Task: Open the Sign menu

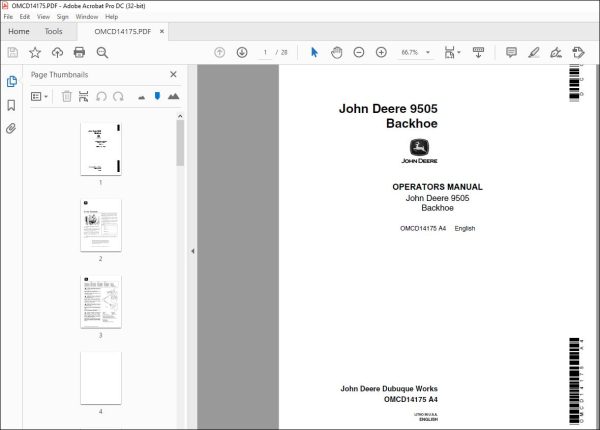Action: [62, 17]
